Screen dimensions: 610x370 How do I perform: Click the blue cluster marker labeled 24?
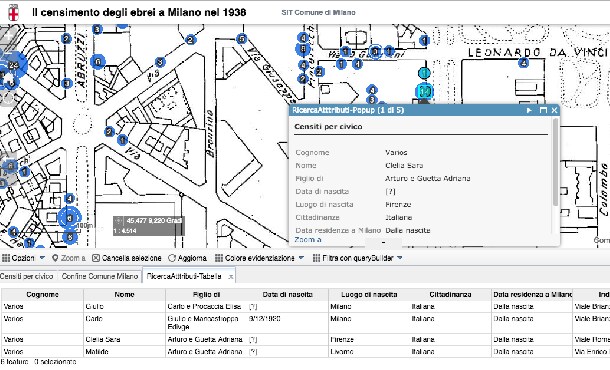(x=14, y=65)
